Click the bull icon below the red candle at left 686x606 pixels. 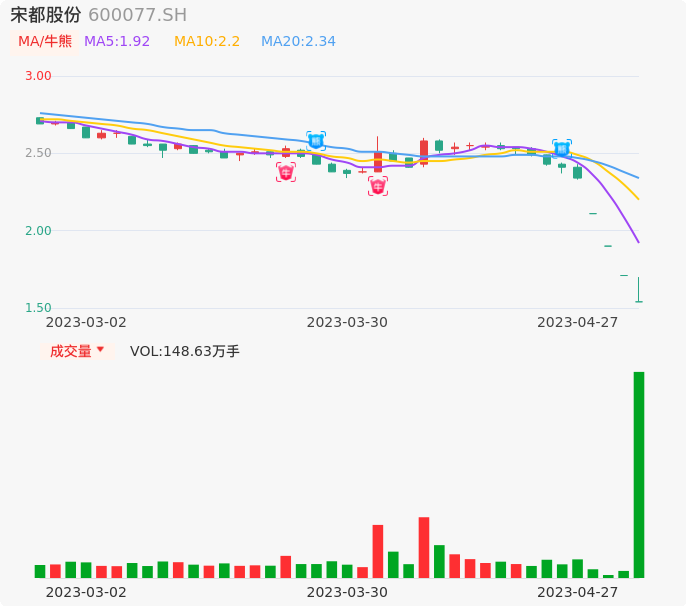pyautogui.click(x=286, y=172)
